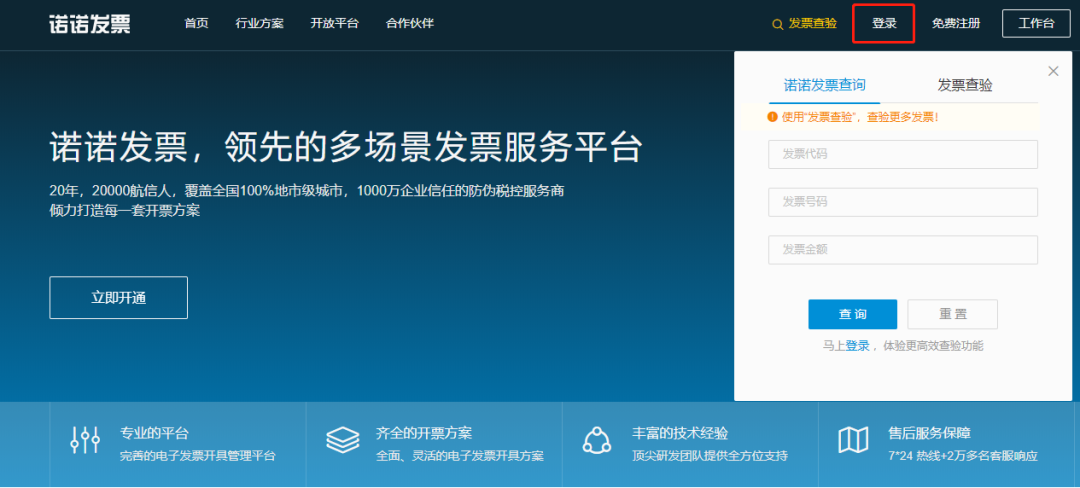Click the 齐全的开票方案 heading

pyautogui.click(x=424, y=434)
